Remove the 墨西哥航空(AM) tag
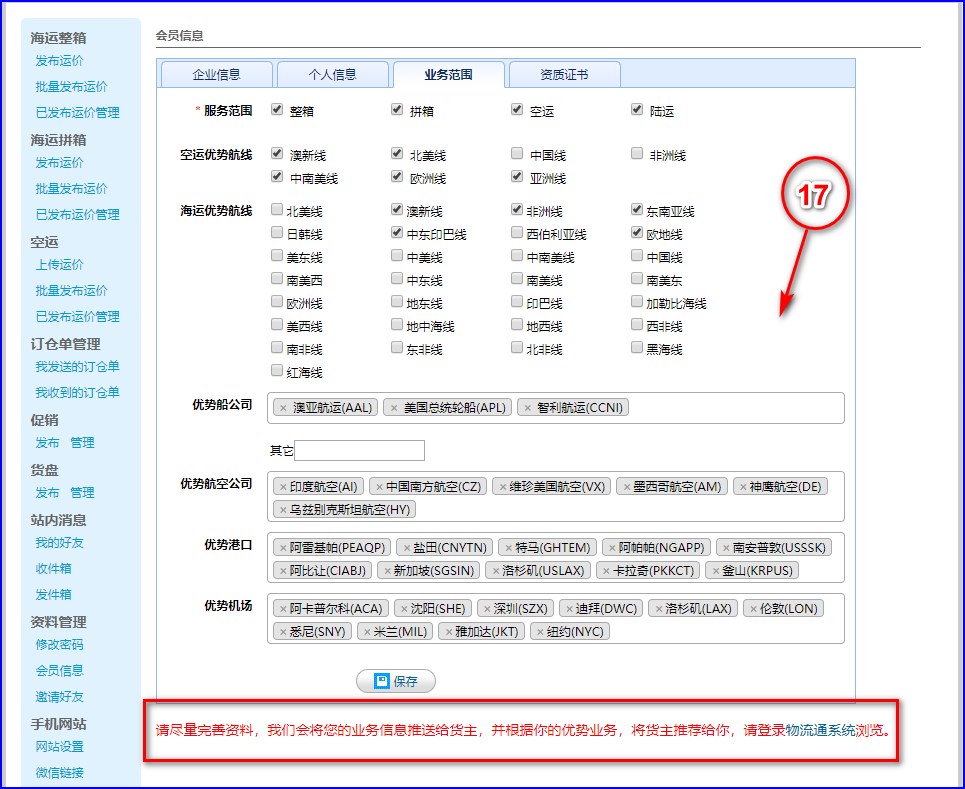Viewport: 965px width, 789px height. (x=627, y=487)
